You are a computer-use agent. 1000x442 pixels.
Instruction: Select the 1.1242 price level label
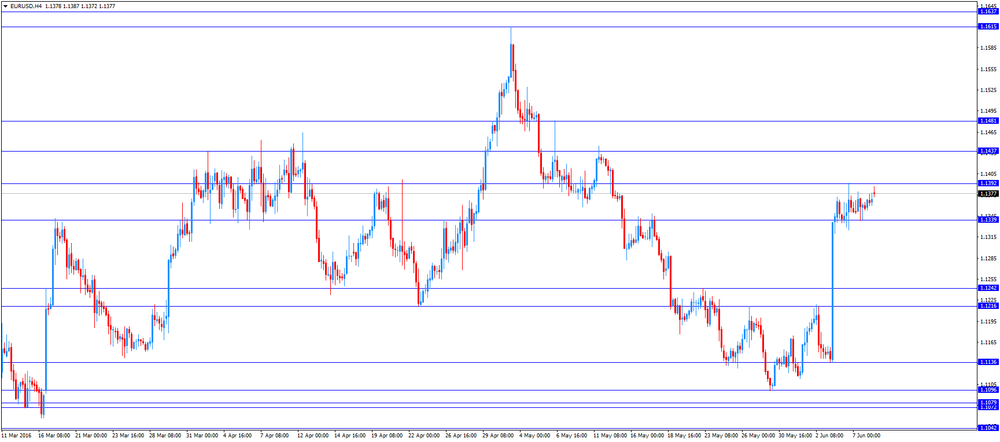point(989,288)
